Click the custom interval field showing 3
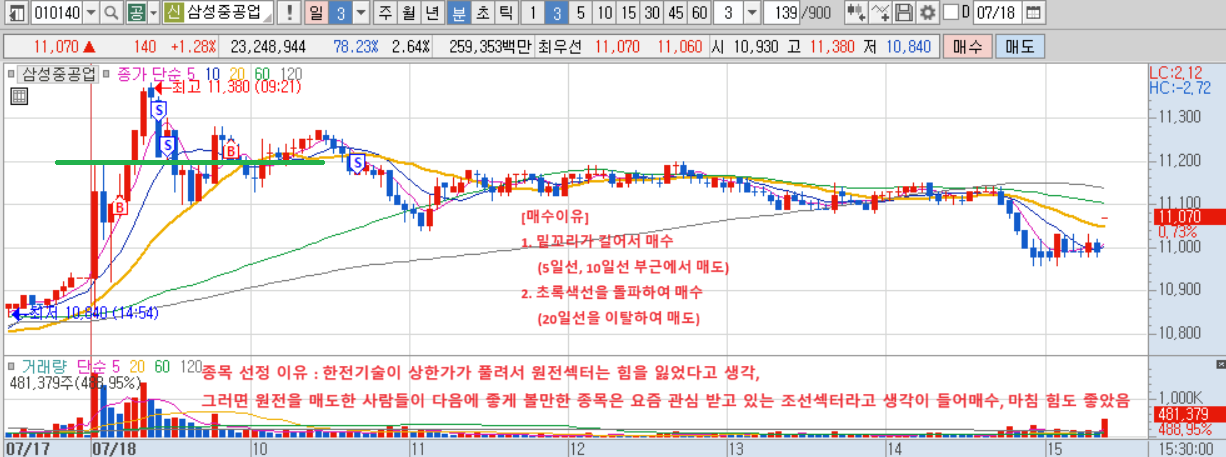Image resolution: width=1226 pixels, height=457 pixels. [728, 13]
